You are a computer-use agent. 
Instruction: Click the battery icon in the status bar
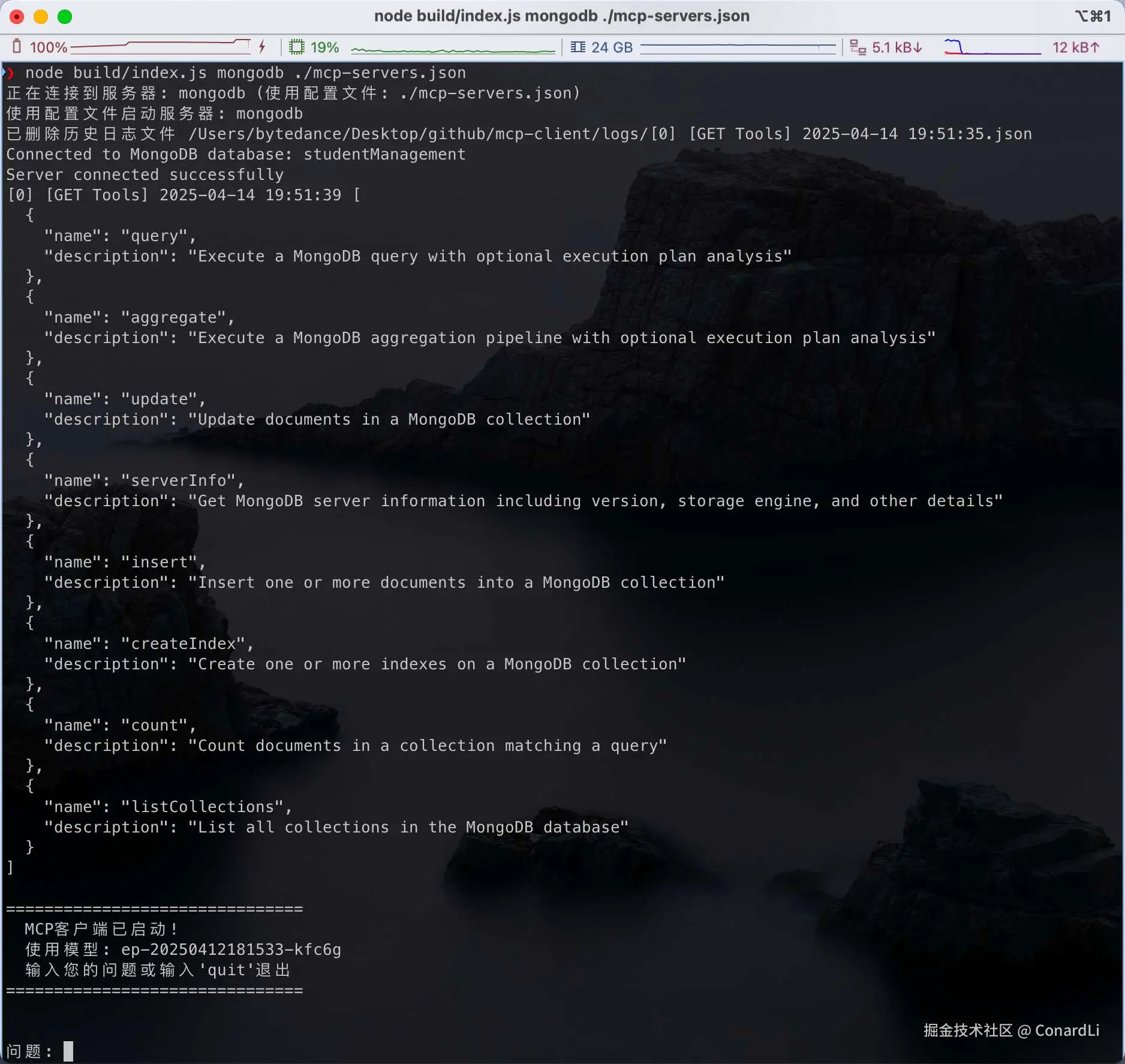pos(17,47)
